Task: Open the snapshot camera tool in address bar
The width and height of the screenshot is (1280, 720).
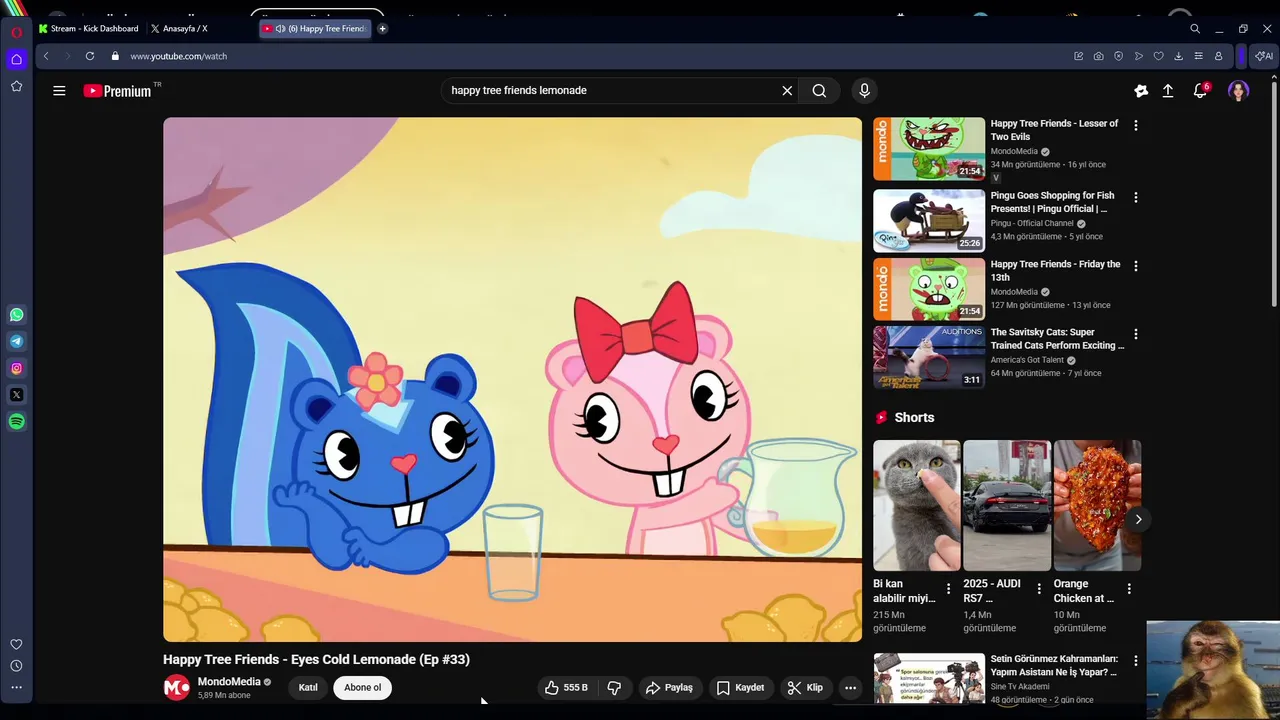Action: point(1098,56)
